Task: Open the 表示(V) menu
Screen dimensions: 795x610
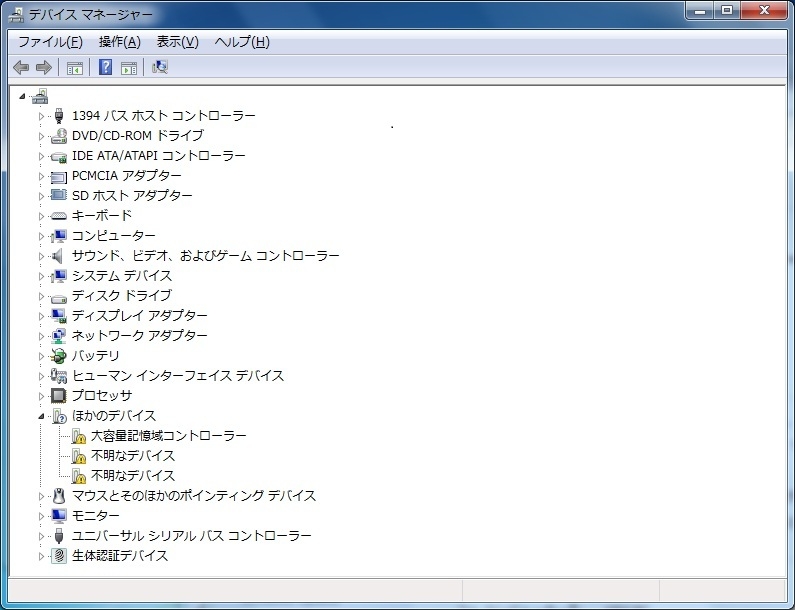Action: coord(177,42)
